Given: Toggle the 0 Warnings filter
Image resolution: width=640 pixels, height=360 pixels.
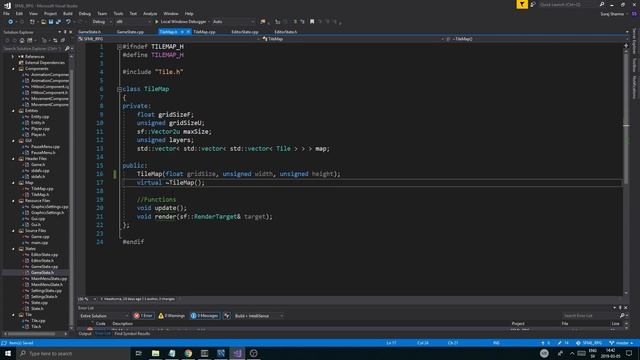Looking at the screenshot, I should (171, 316).
